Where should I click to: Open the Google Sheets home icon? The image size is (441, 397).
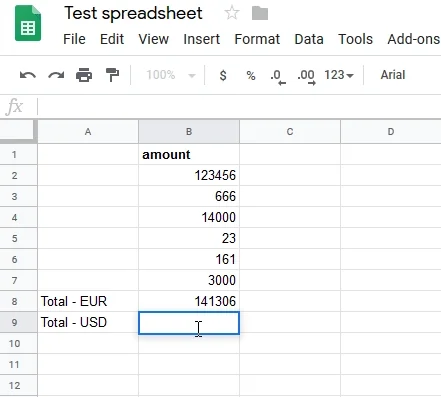[28, 23]
